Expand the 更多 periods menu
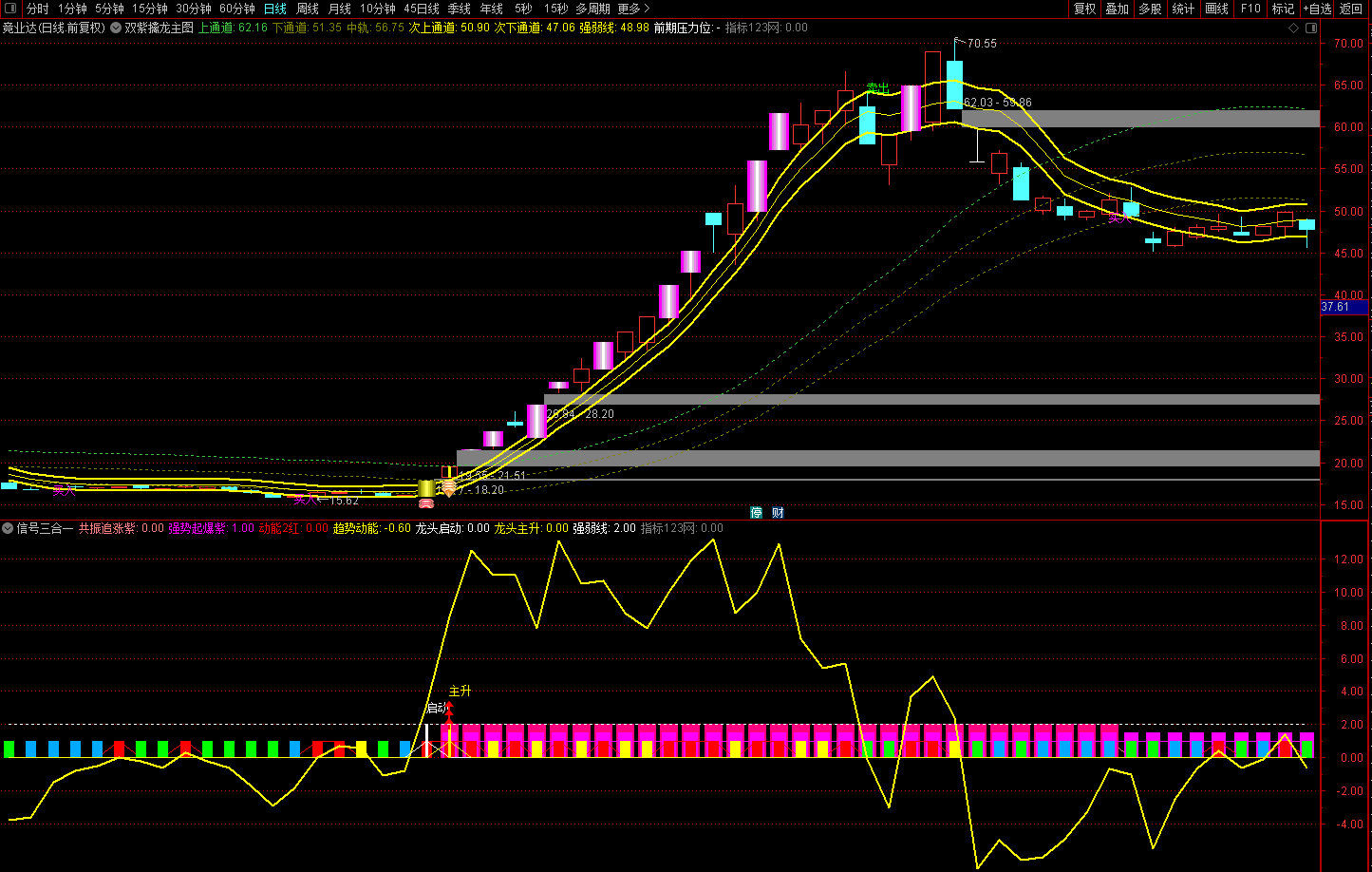This screenshot has width=1372, height=872. pos(633,9)
